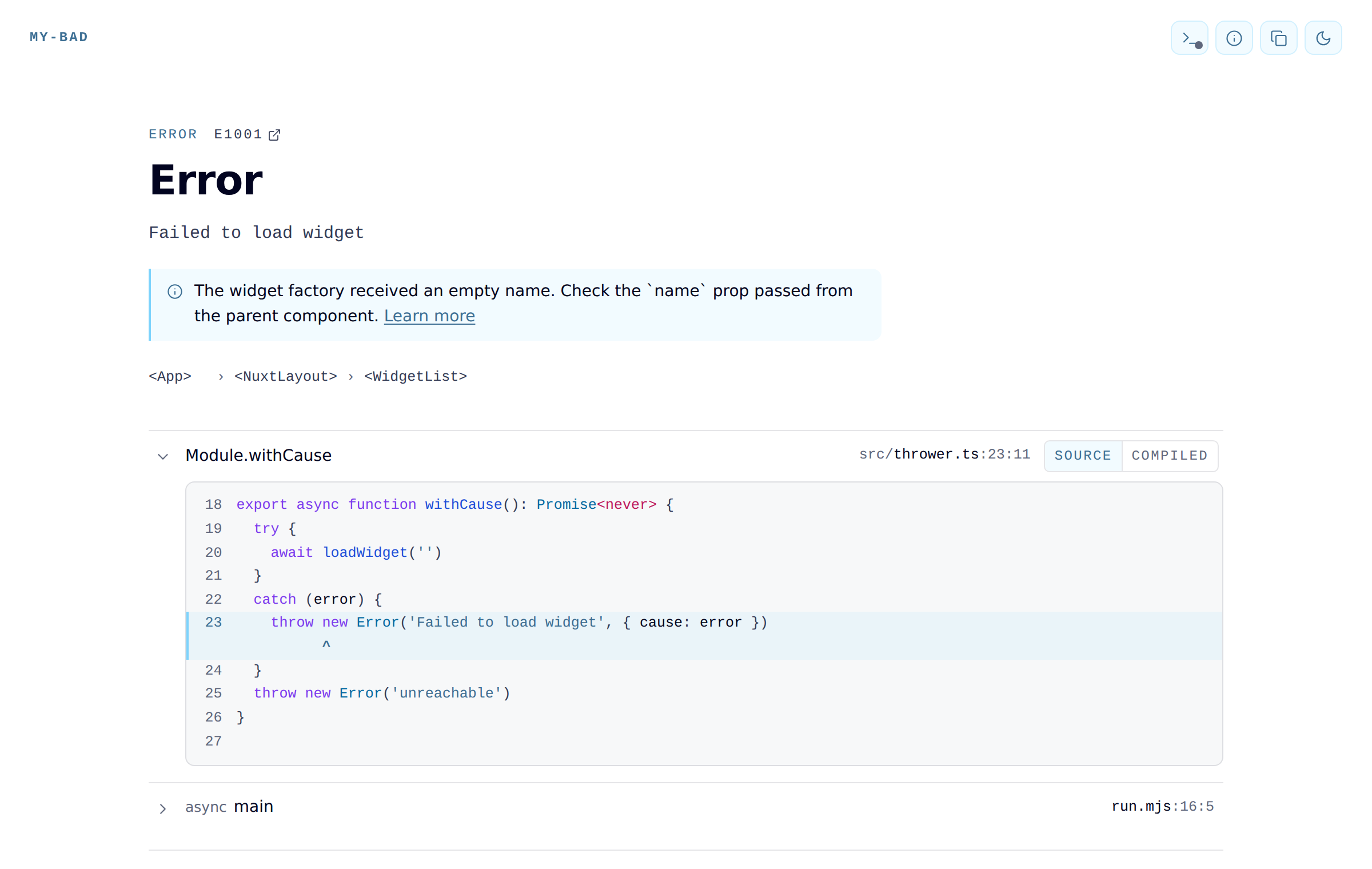The width and height of the screenshot is (1372, 869).
Task: Click the MY-BAD logo text
Action: [59, 37]
